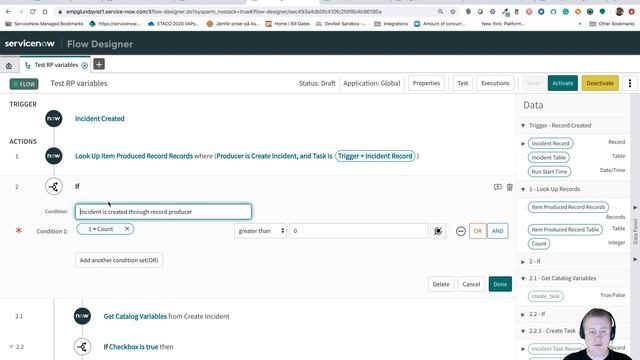640x360 pixels.
Task: Open the operator dropdown set to greater than
Action: tap(261, 231)
